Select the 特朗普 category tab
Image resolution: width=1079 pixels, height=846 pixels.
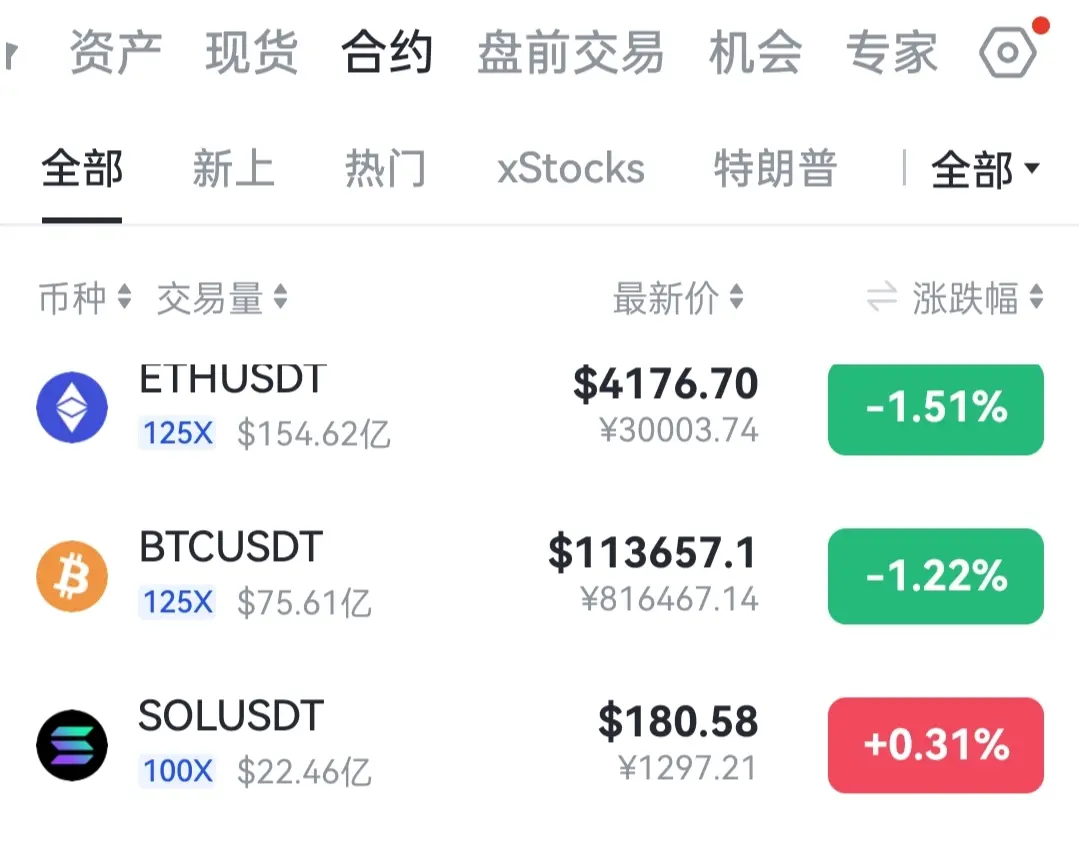point(775,169)
